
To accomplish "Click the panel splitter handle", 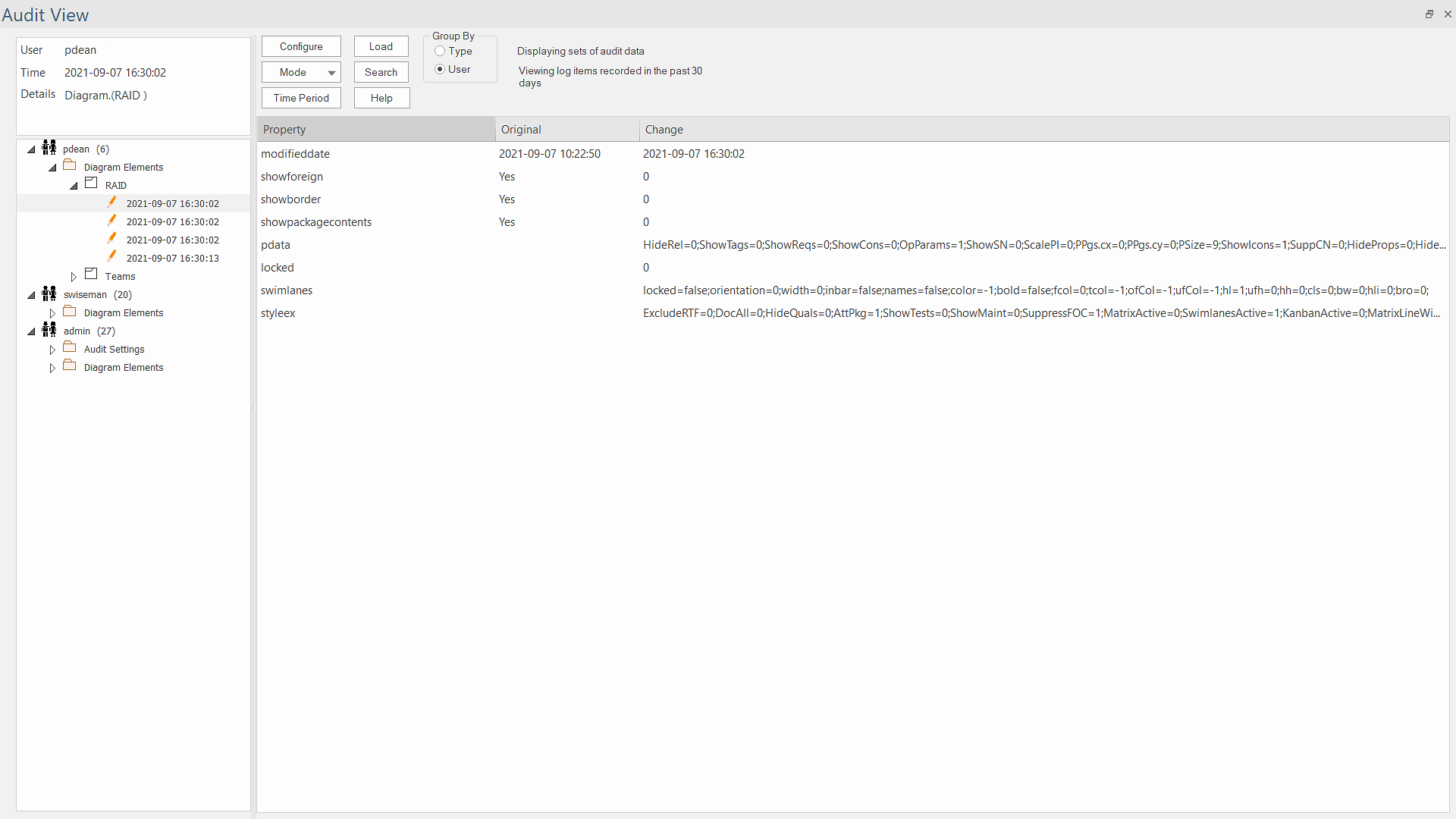I will click(x=253, y=408).
